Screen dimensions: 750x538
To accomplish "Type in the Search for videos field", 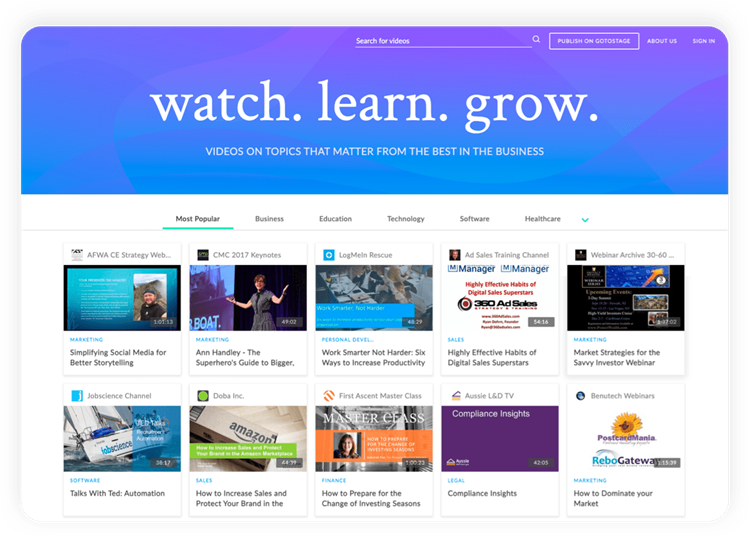I will 440,41.
